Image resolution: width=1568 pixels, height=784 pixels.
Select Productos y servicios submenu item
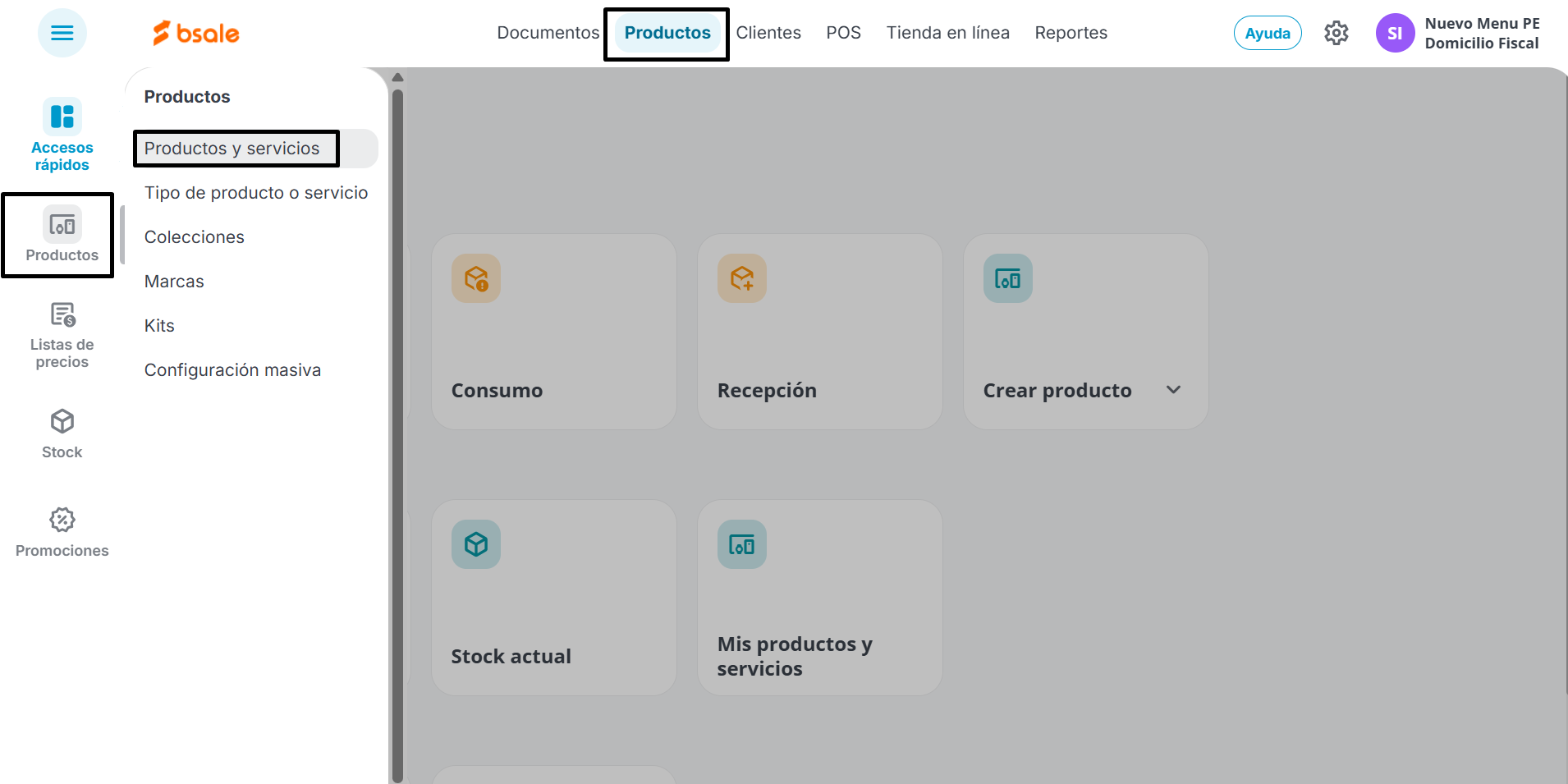coord(255,149)
